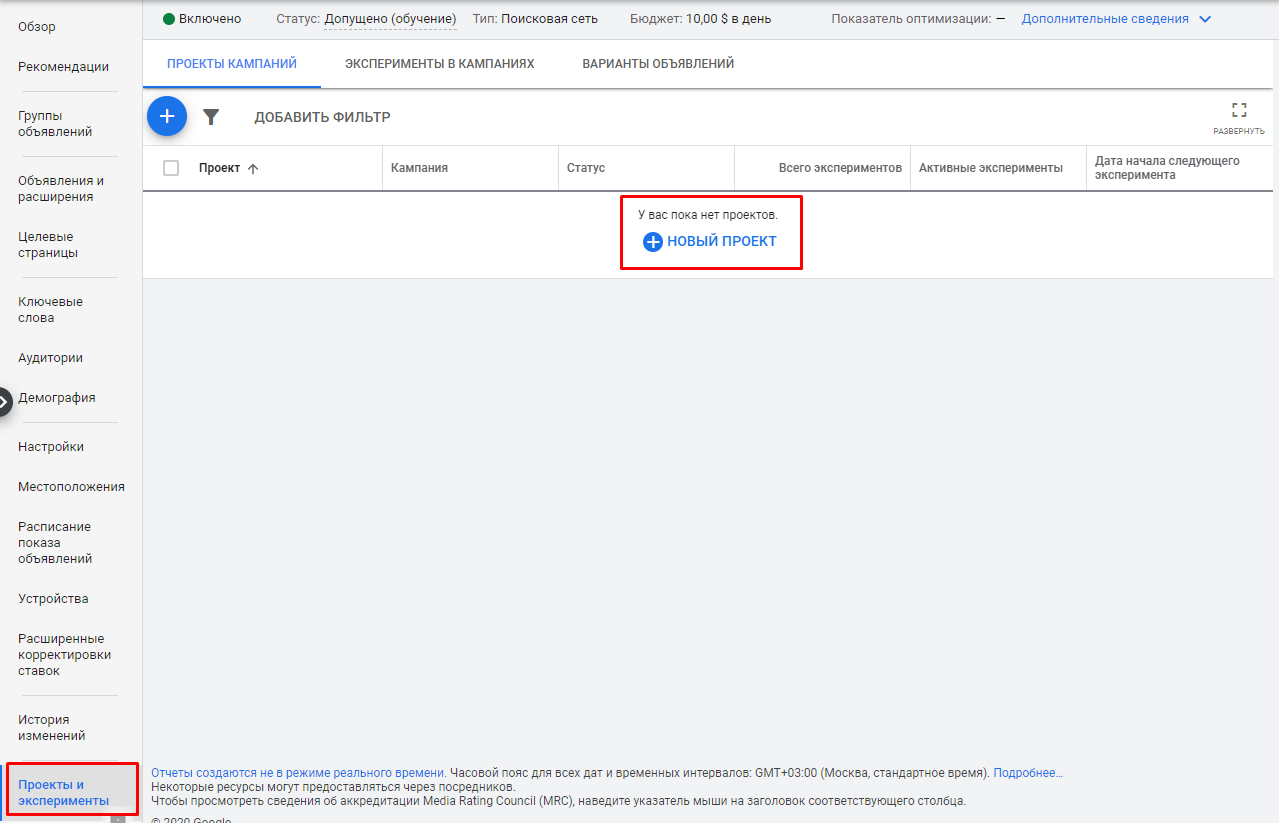Open Расписание показа объявлений
The height and width of the screenshot is (823, 1279).
coord(54,543)
